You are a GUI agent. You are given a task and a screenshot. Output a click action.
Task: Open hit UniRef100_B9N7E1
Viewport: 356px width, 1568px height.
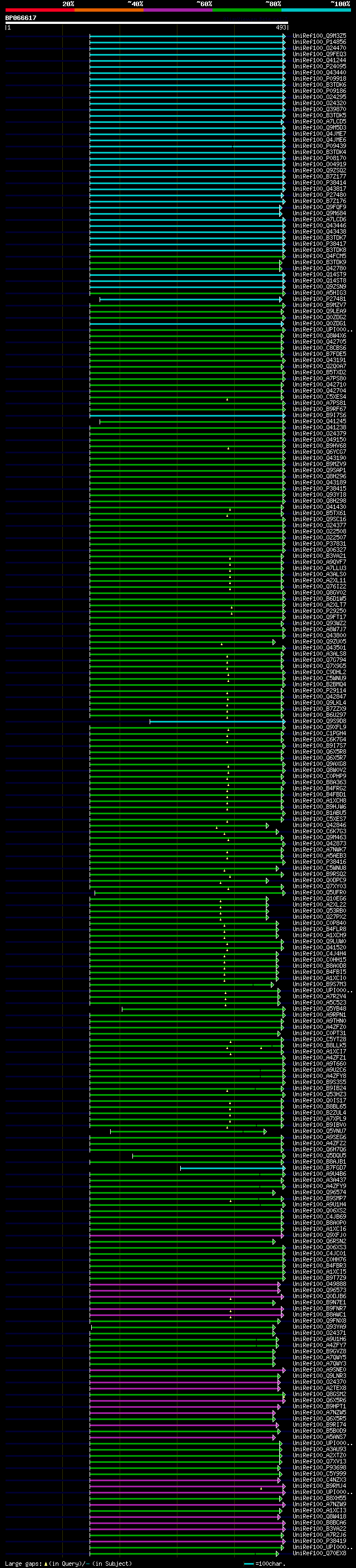[319, 1302]
